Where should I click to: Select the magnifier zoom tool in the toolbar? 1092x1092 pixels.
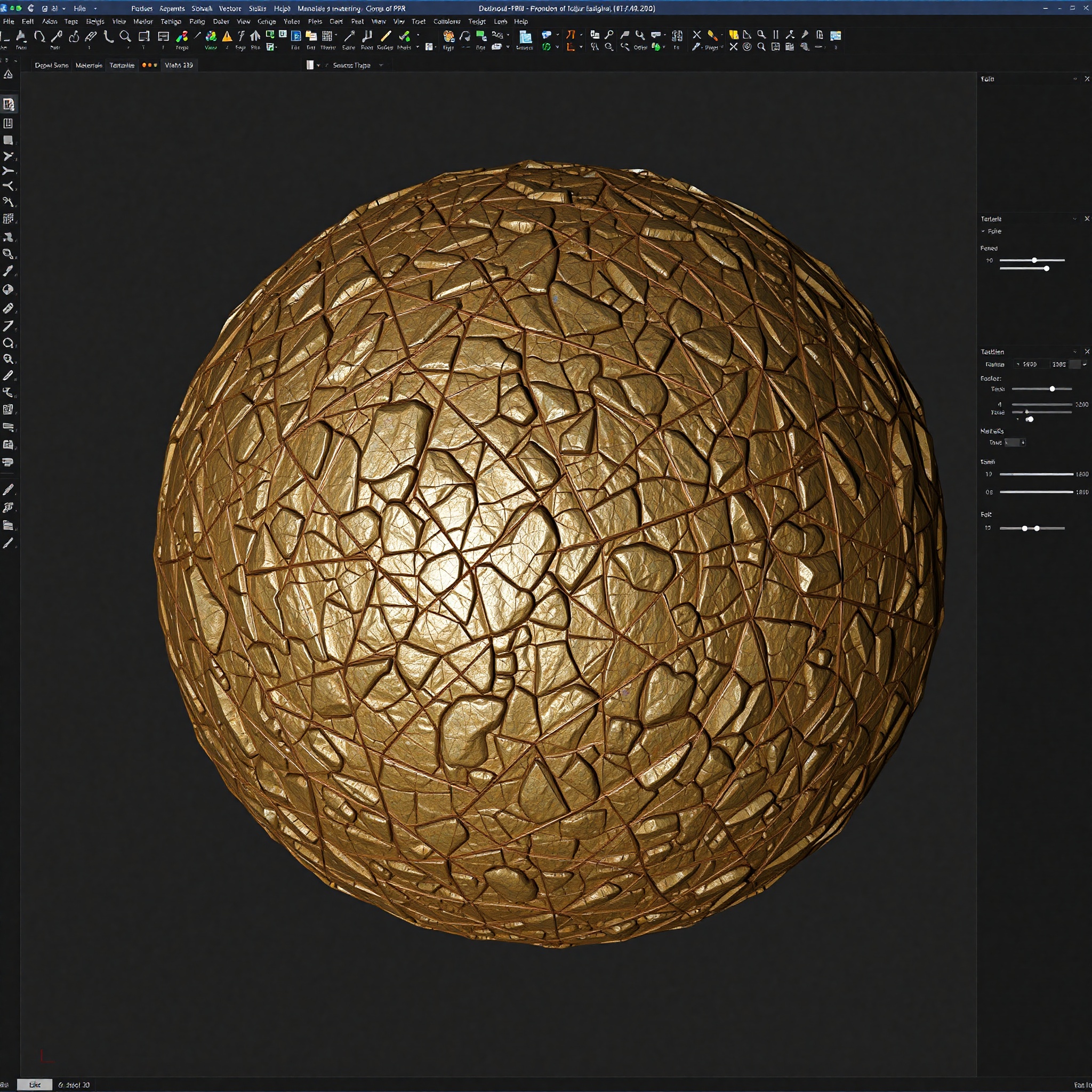pyautogui.click(x=124, y=36)
